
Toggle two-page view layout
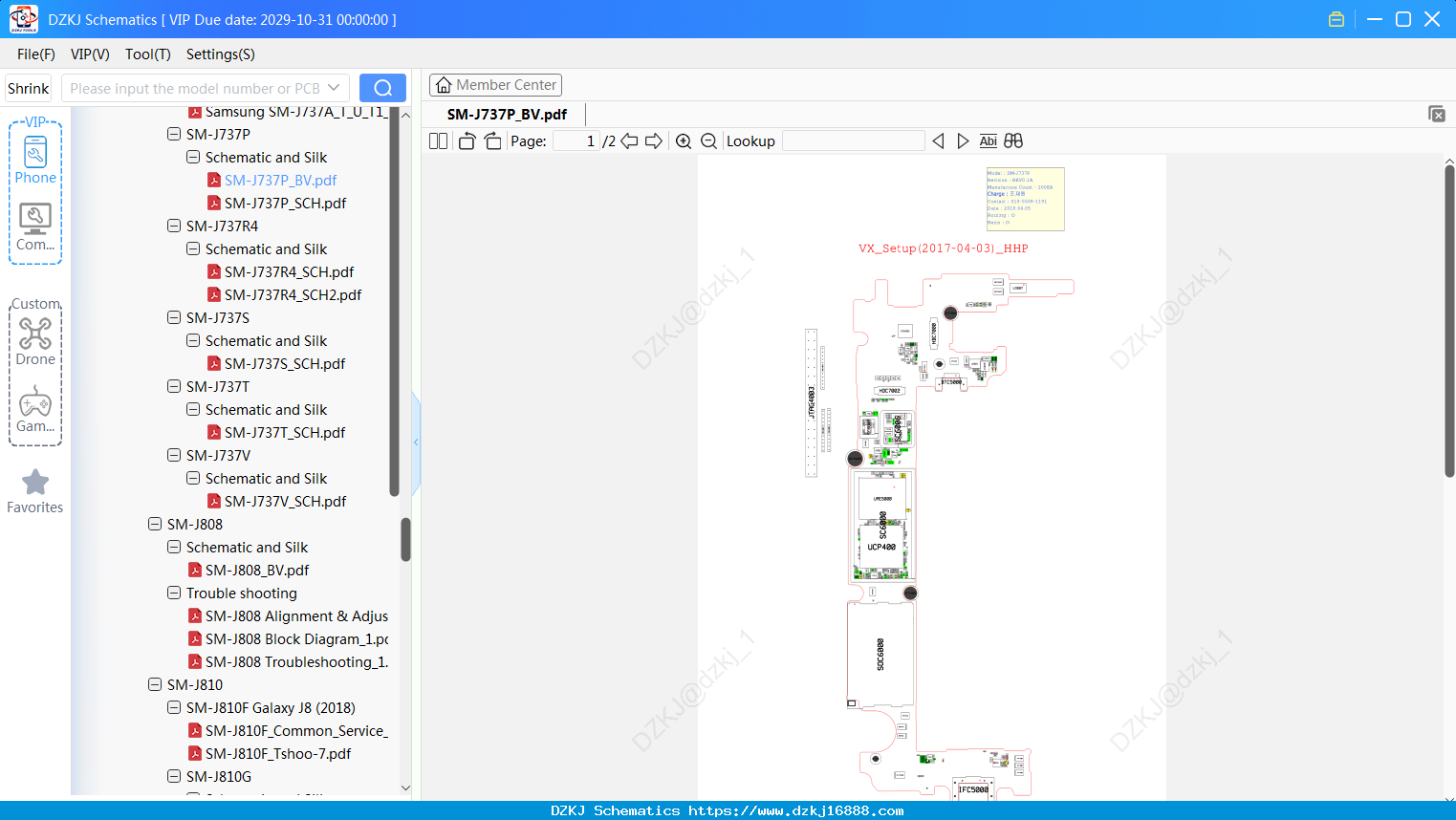pyautogui.click(x=438, y=140)
